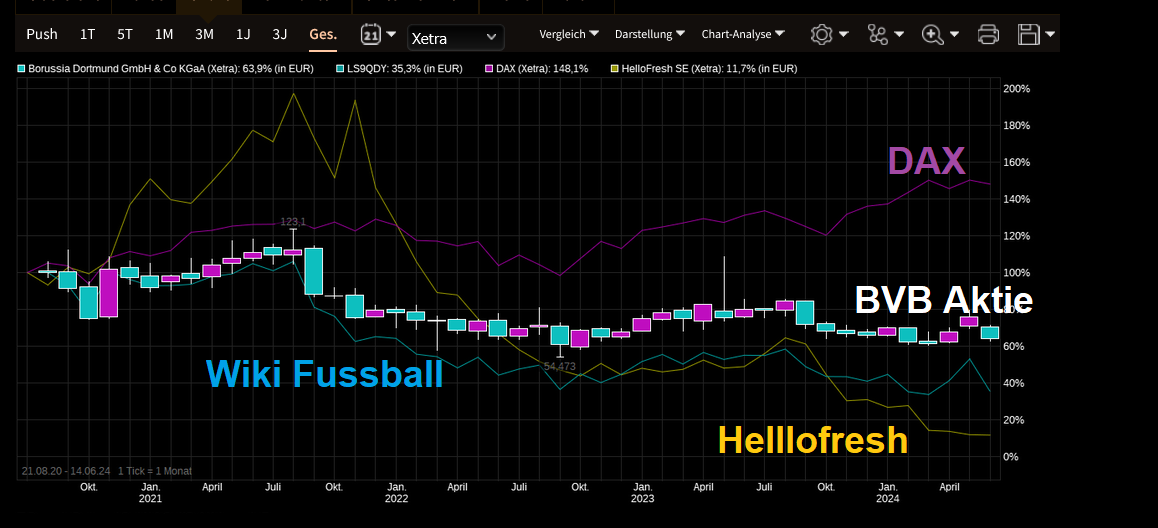Select the Ges. full time range tab

tap(323, 34)
